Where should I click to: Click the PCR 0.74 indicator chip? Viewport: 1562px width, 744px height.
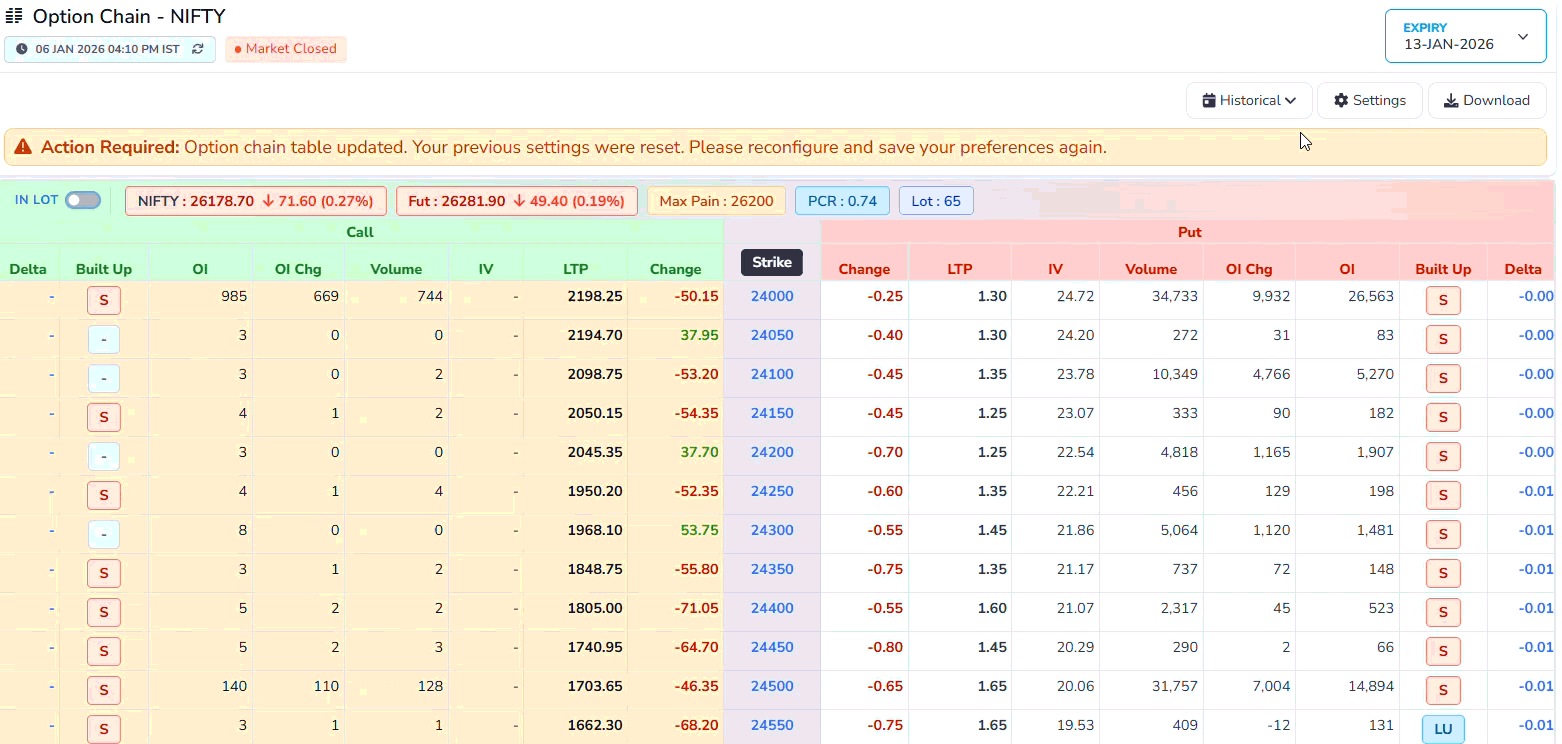click(x=842, y=200)
